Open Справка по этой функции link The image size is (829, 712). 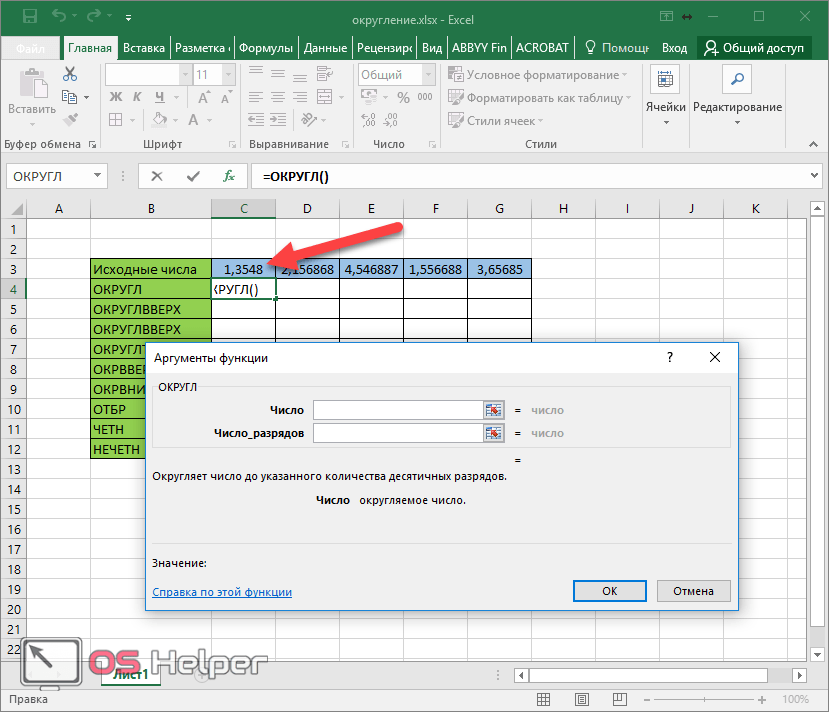pyautogui.click(x=222, y=592)
